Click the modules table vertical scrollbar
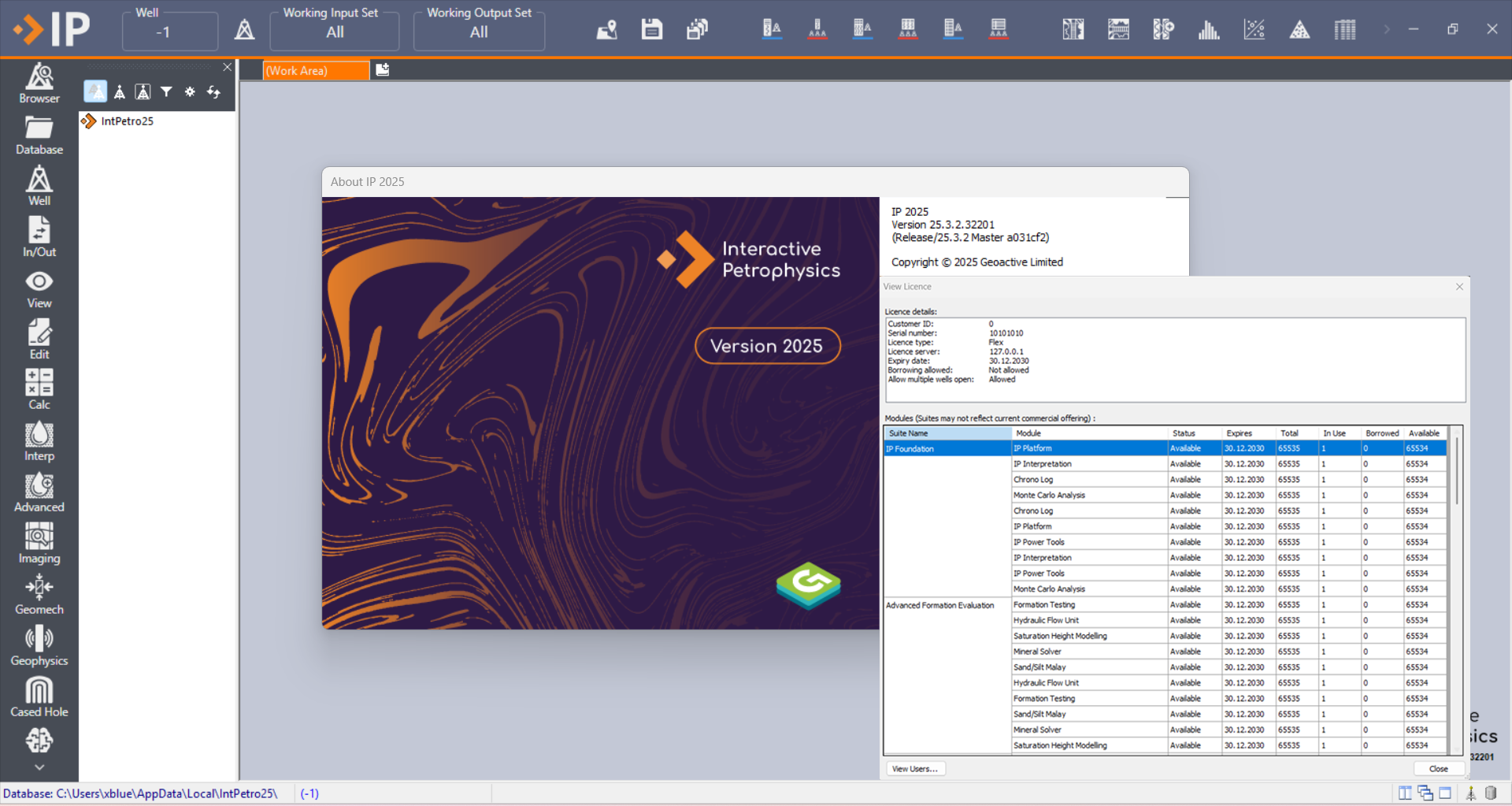Screen dimensions: 1512x806 1456,471
